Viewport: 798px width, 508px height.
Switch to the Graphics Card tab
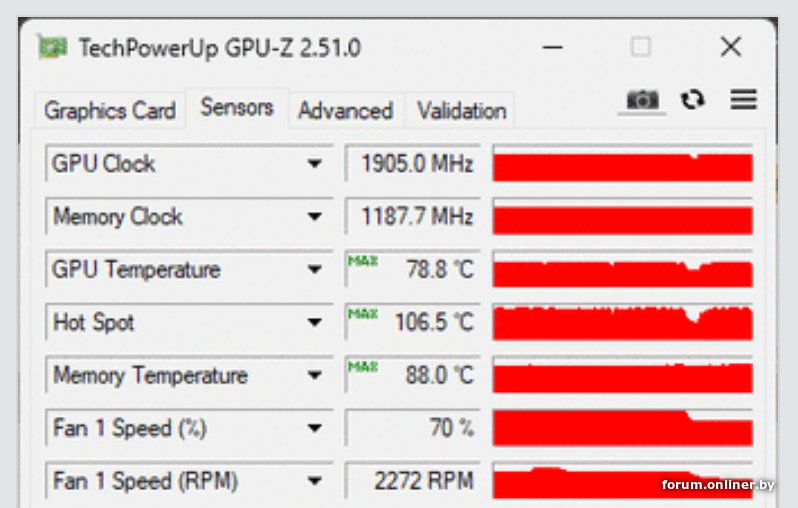click(x=110, y=110)
